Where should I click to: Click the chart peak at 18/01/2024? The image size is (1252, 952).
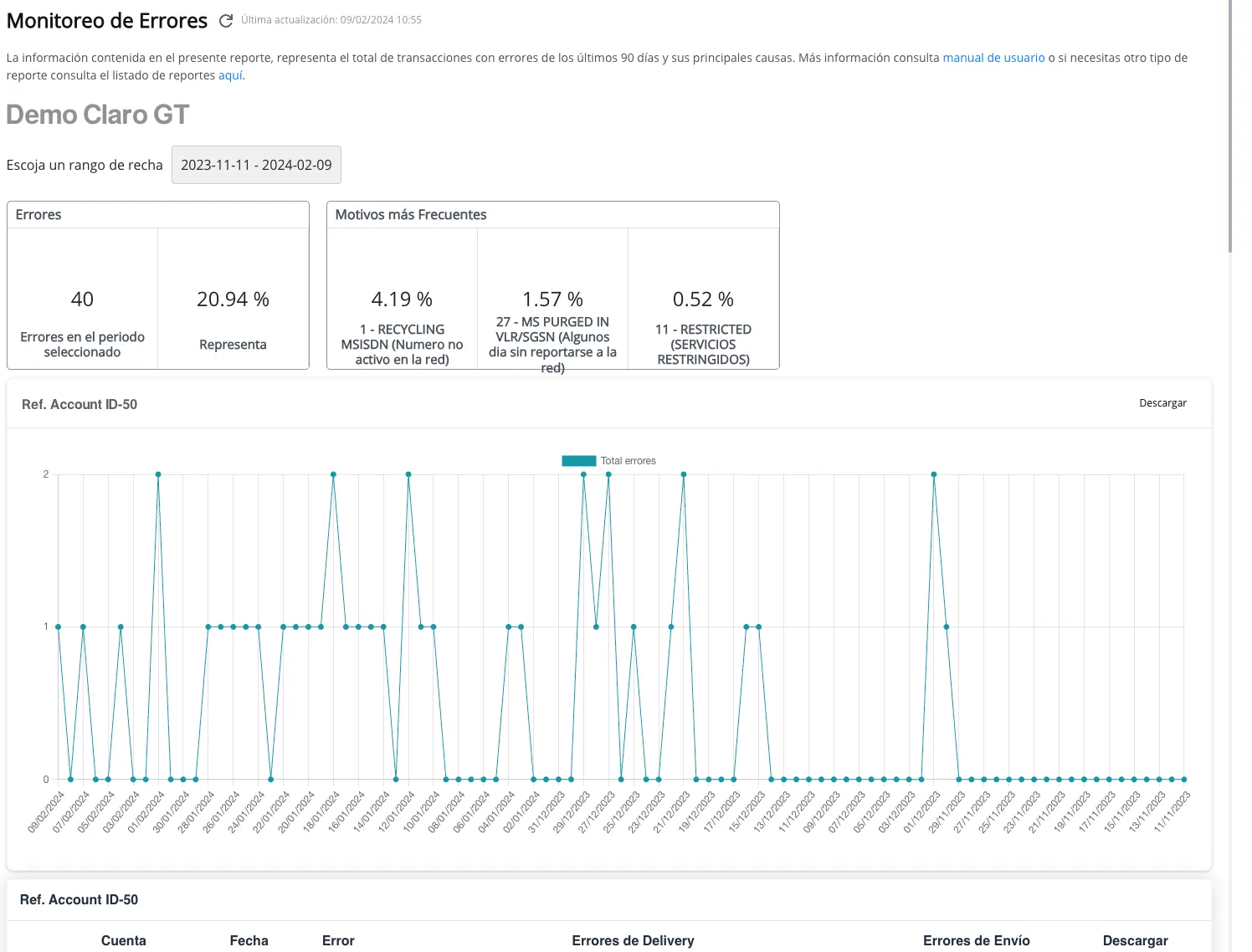click(x=333, y=474)
